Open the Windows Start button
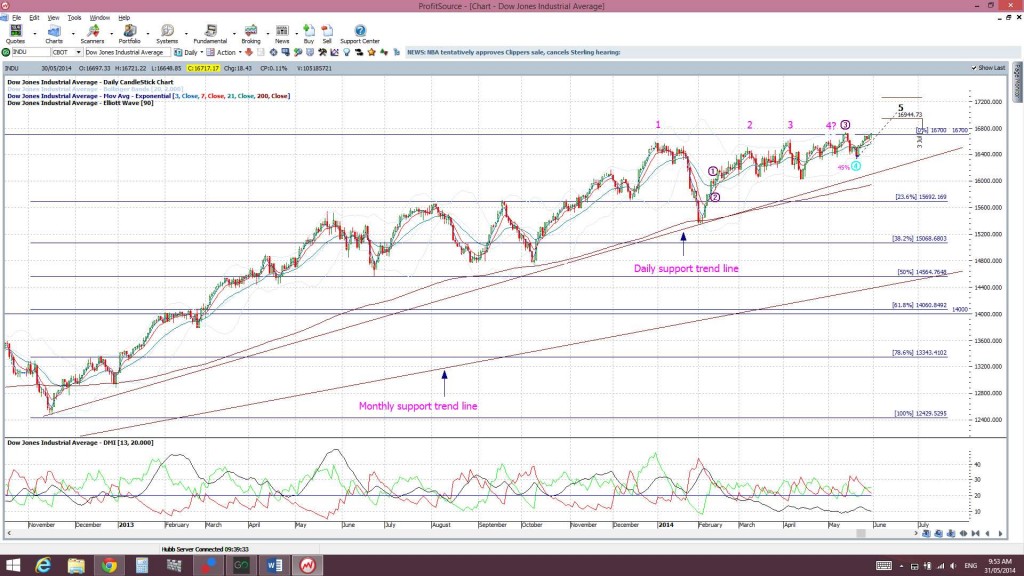This screenshot has width=1024, height=576. 12,565
